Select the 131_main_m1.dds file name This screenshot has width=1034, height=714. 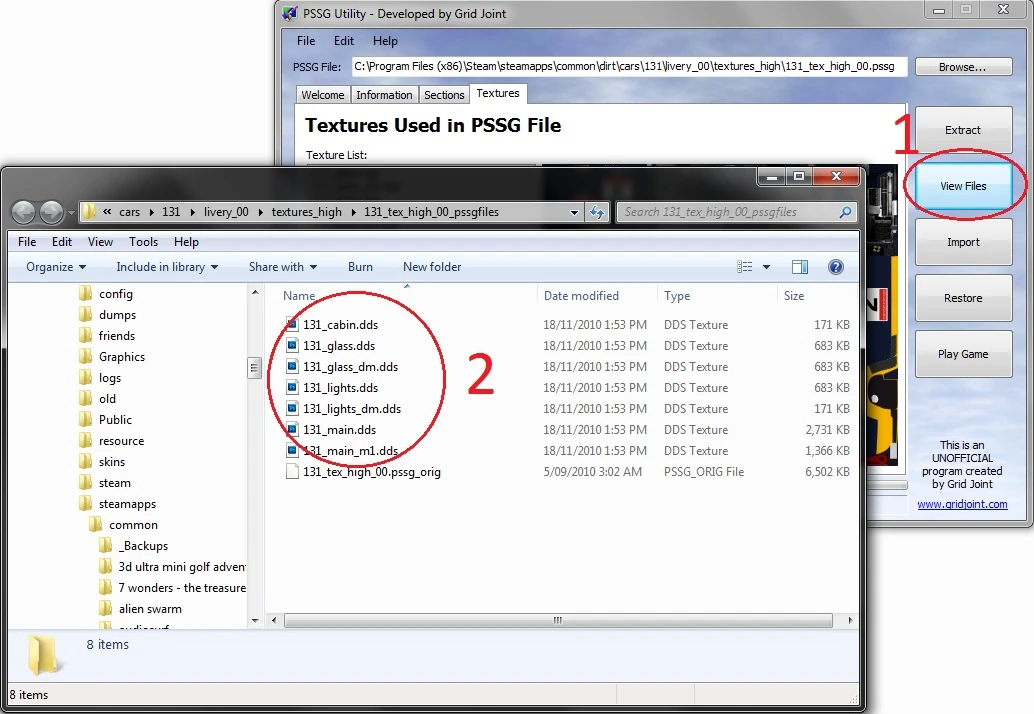pyautogui.click(x=350, y=451)
